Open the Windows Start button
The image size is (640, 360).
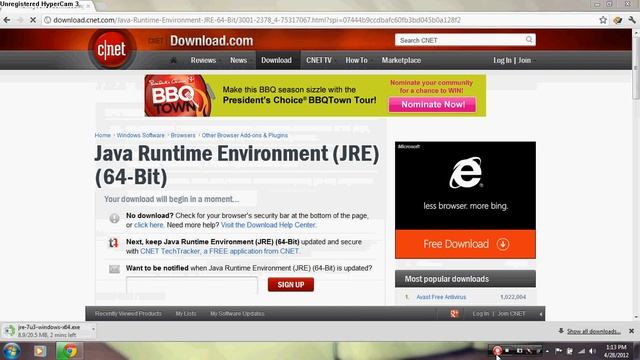12,351
